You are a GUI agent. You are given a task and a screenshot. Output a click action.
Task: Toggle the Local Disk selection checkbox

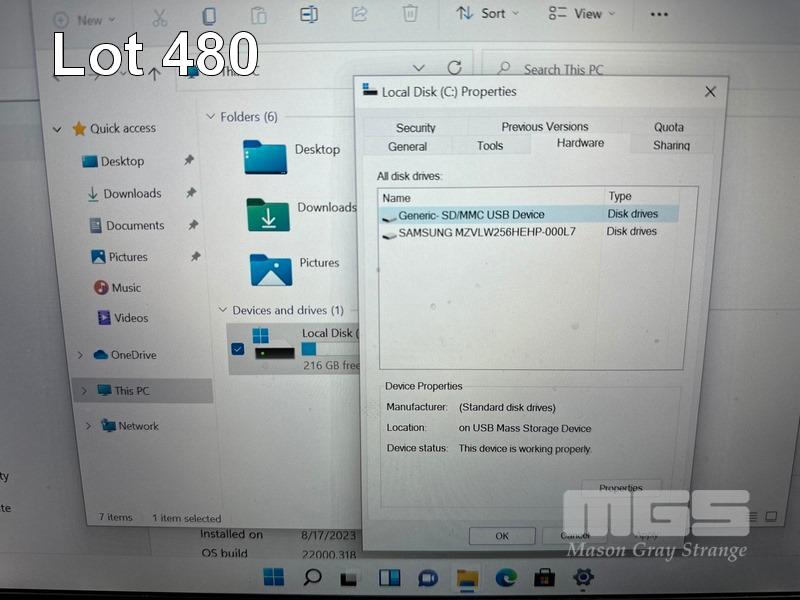[x=238, y=349]
